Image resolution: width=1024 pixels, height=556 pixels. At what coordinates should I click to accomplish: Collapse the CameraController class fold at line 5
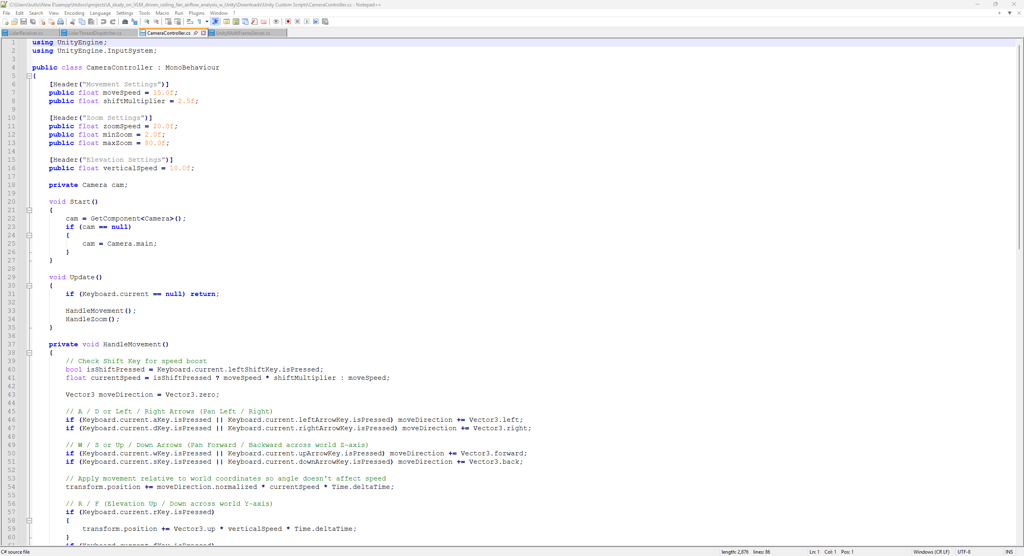pyautogui.click(x=29, y=76)
